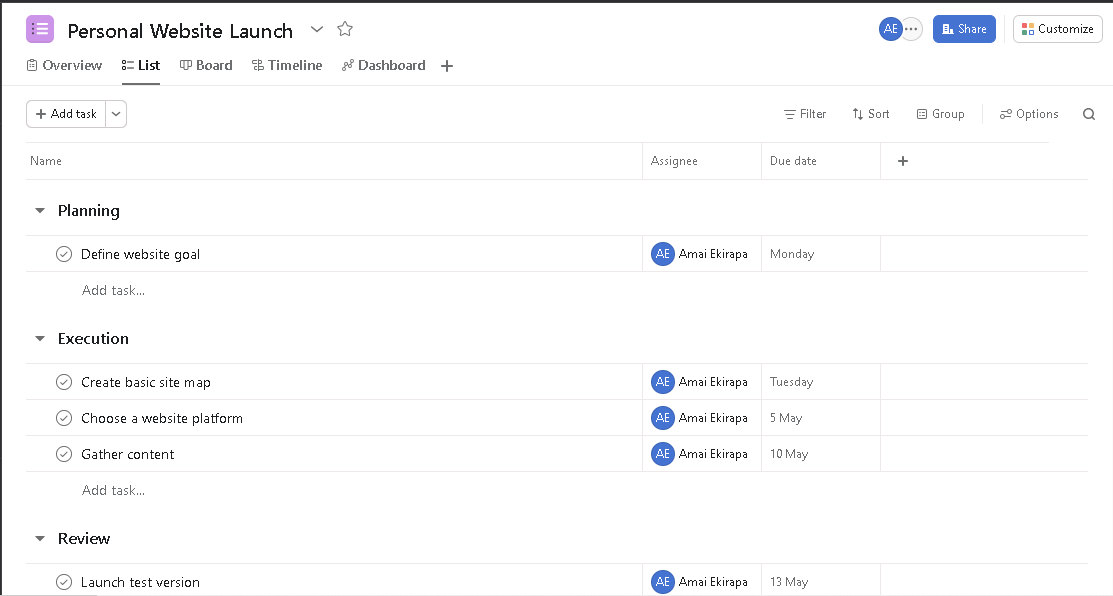Open the members ellipsis button in header
This screenshot has height=596, width=1113.
[x=911, y=29]
